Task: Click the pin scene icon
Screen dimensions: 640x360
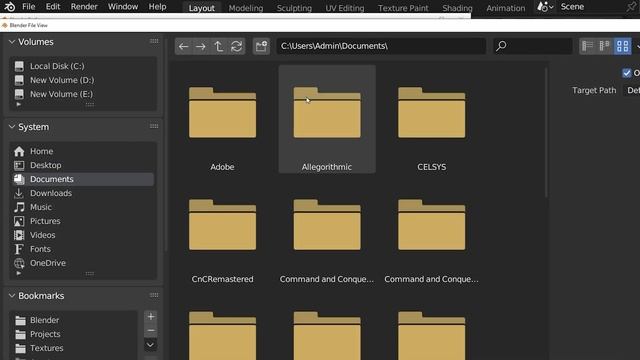Action: 631,7
